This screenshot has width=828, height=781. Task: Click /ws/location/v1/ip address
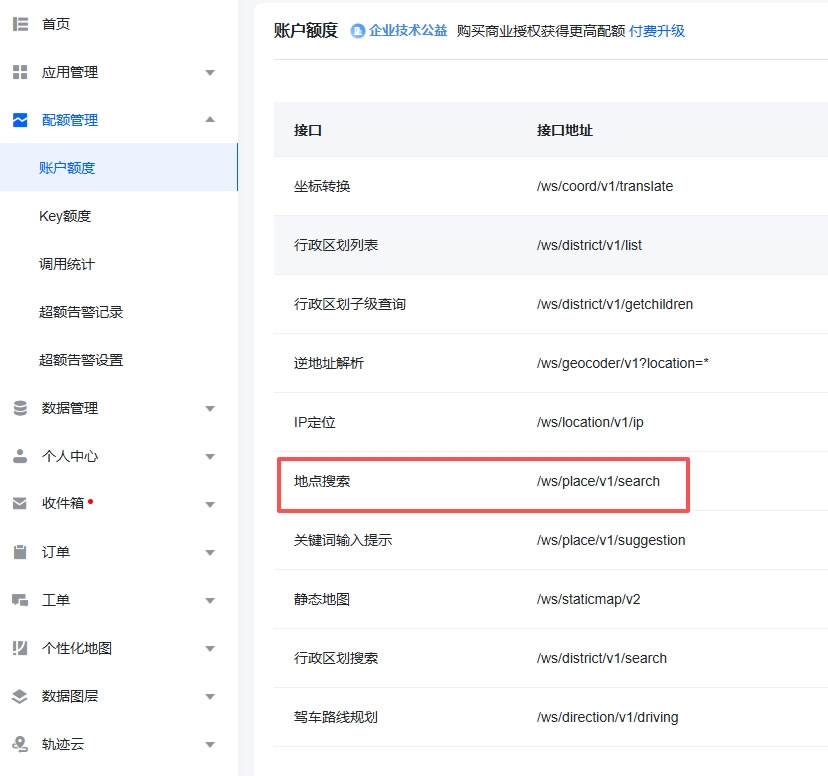pos(590,422)
